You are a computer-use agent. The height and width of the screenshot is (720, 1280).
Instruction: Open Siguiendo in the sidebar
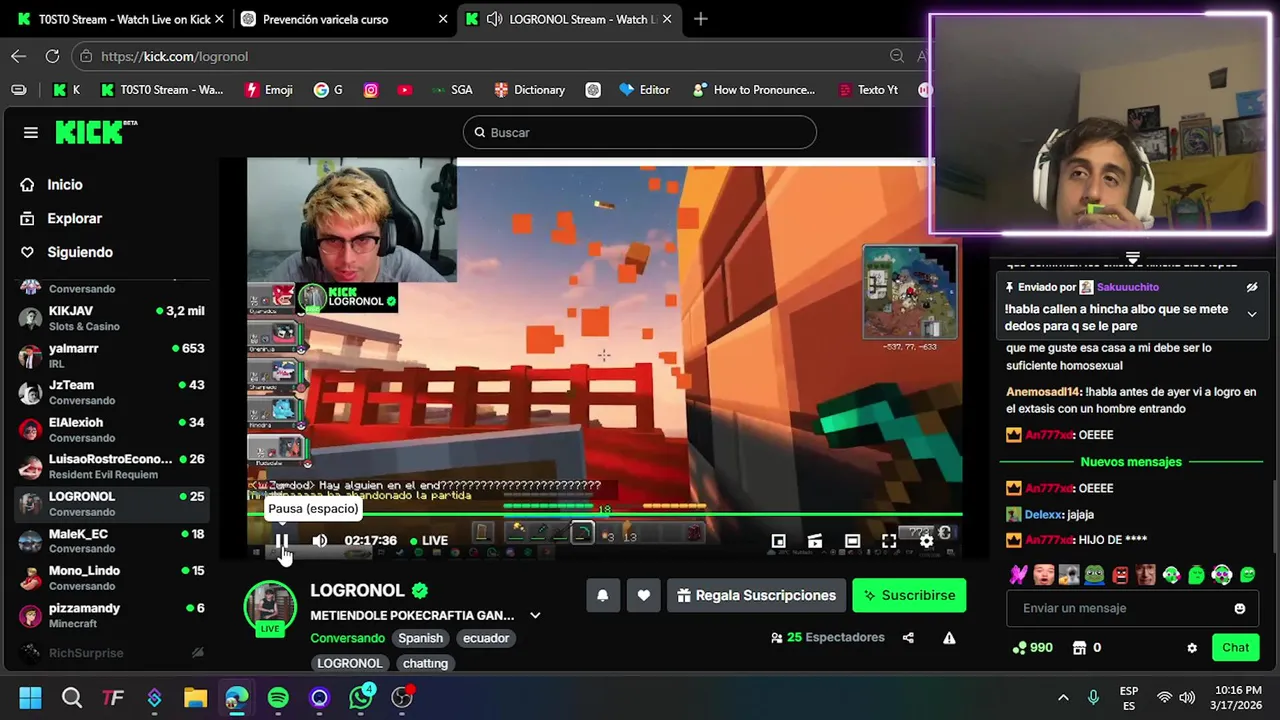(80, 252)
